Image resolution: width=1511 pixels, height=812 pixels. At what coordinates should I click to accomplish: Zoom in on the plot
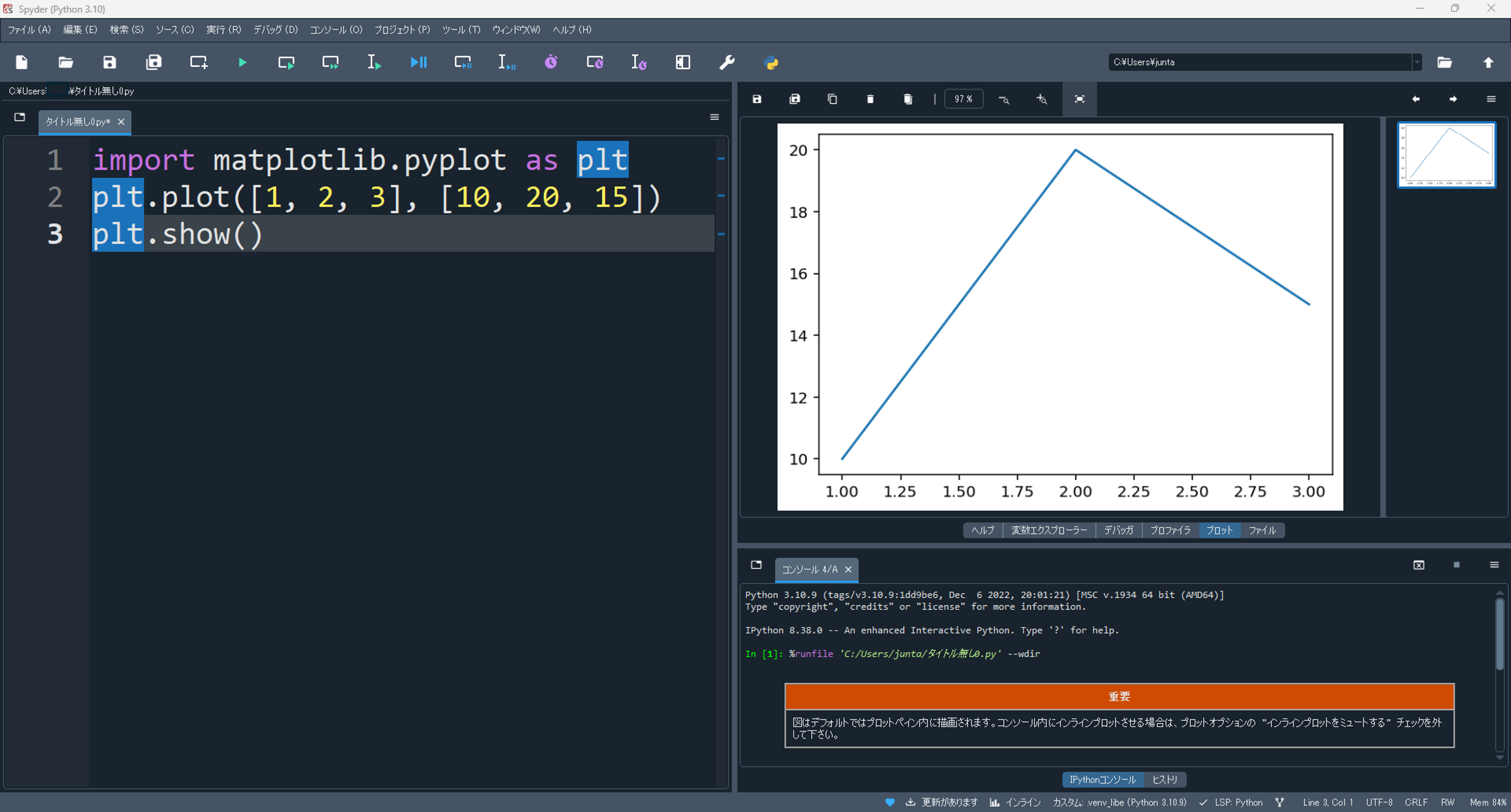pyautogui.click(x=1042, y=99)
